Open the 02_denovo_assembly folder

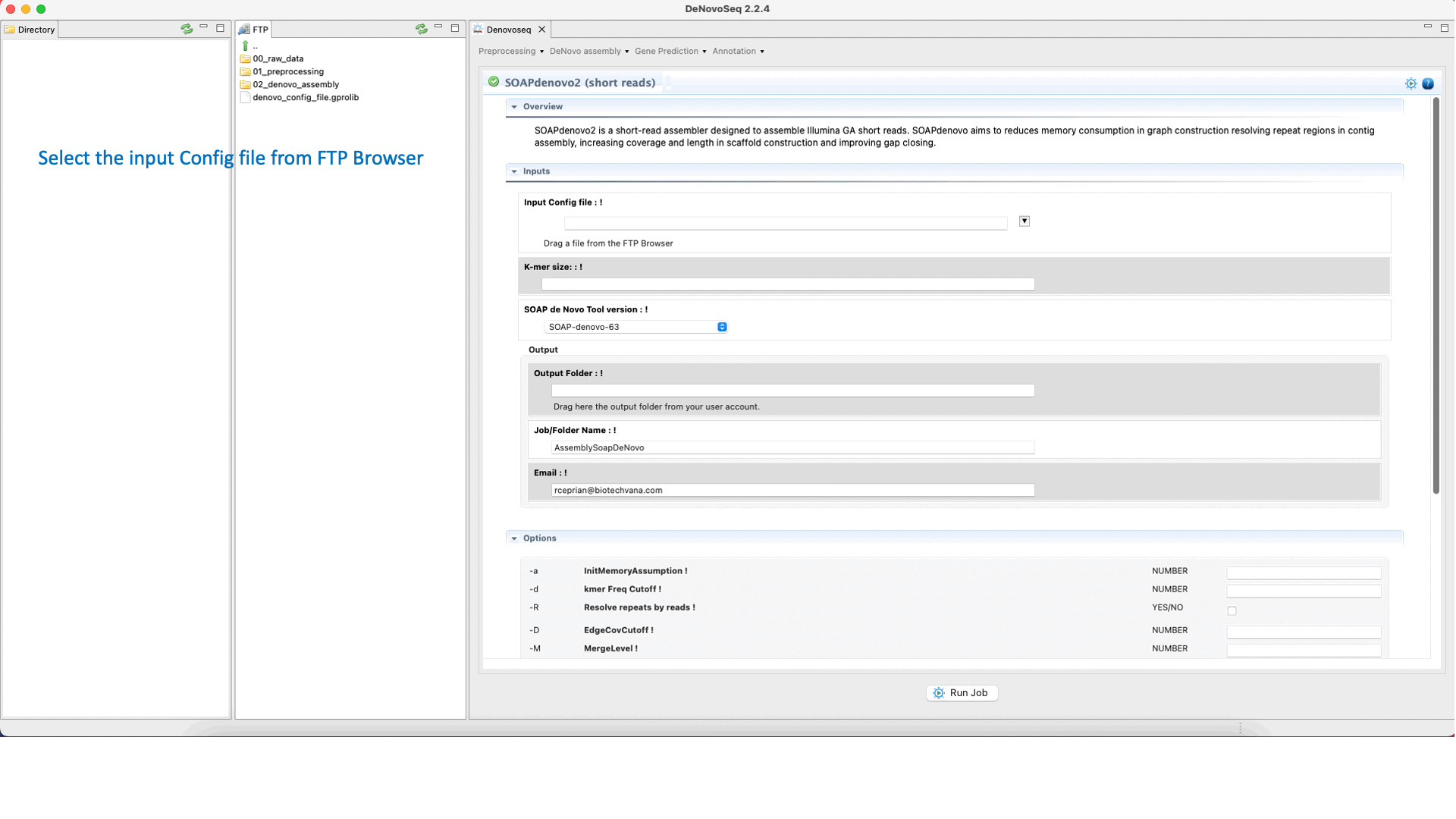(295, 84)
